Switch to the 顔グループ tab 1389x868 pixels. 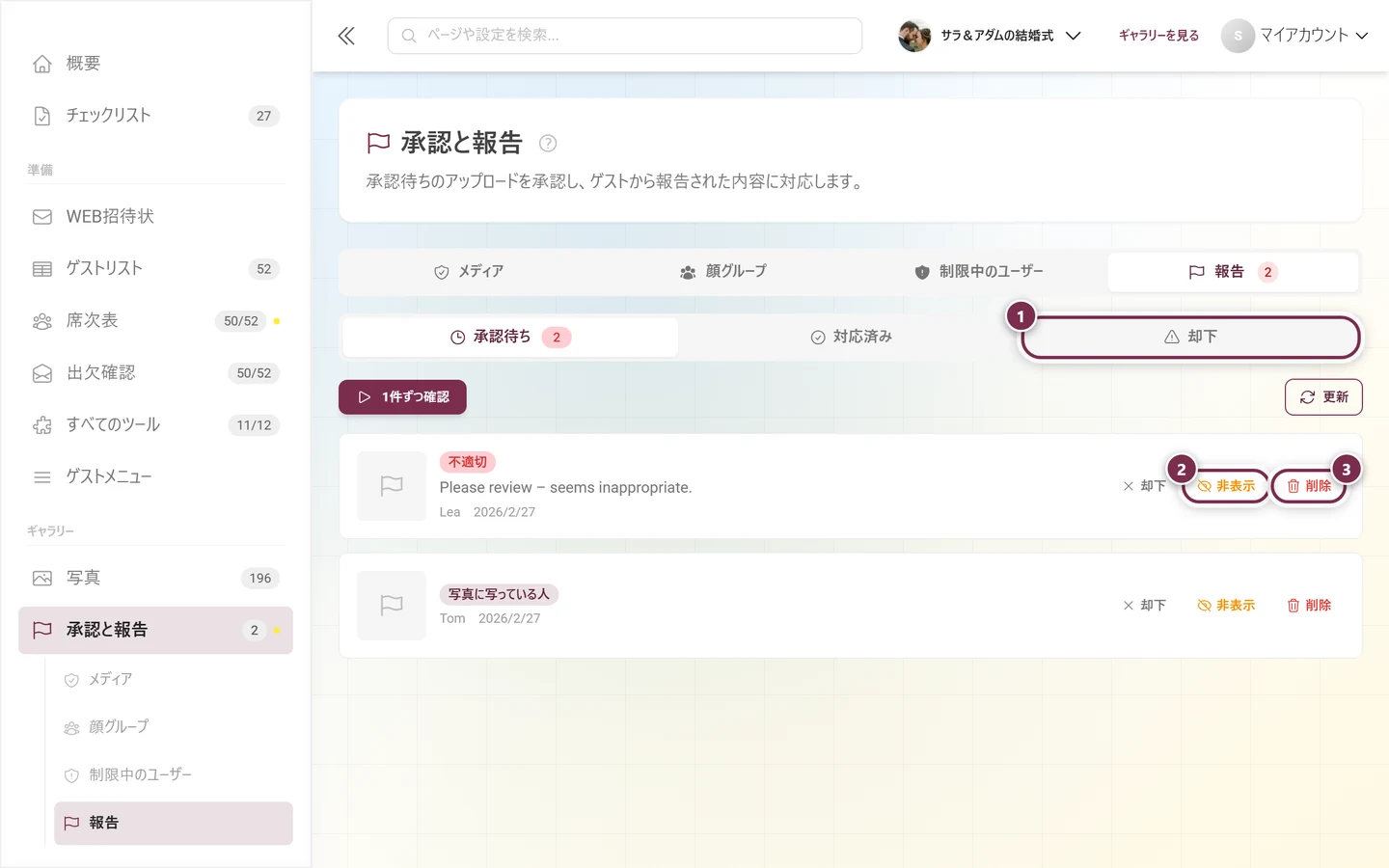point(723,272)
